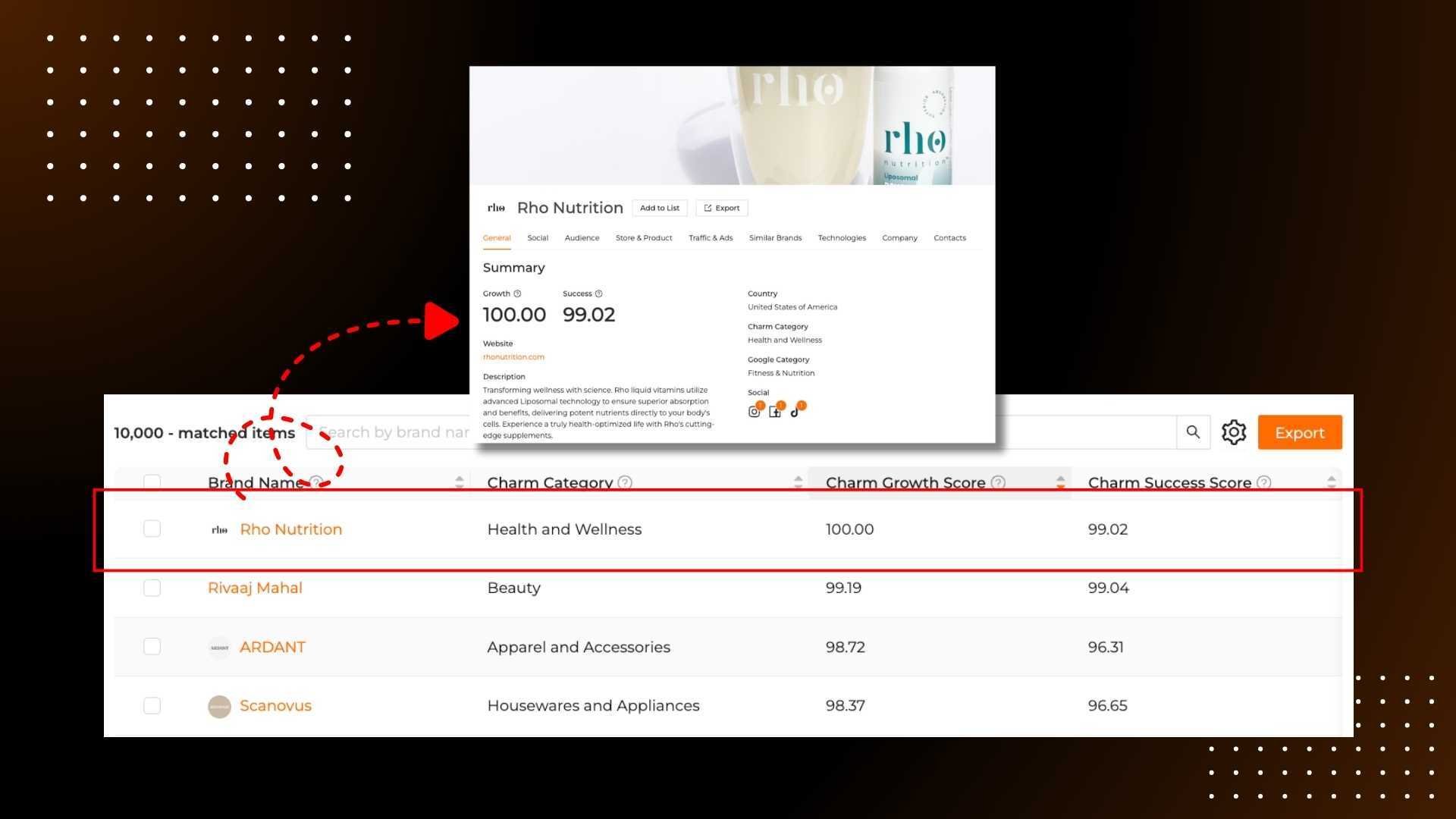This screenshot has height=819, width=1456.
Task: Click the search magnifier icon beside brand search
Action: coord(1193,432)
